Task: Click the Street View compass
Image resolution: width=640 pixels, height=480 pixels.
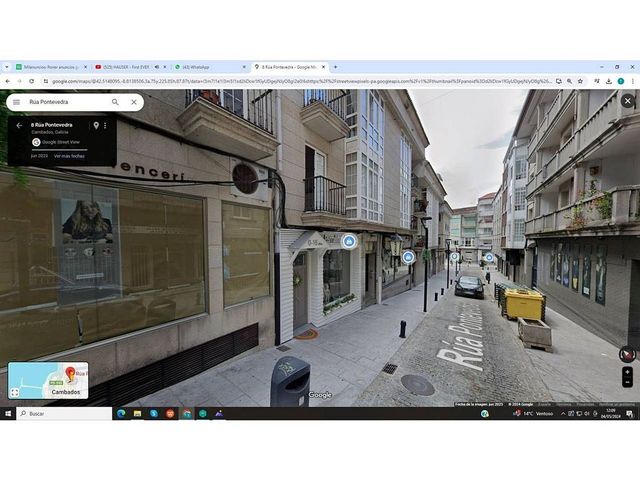Action: click(x=627, y=354)
